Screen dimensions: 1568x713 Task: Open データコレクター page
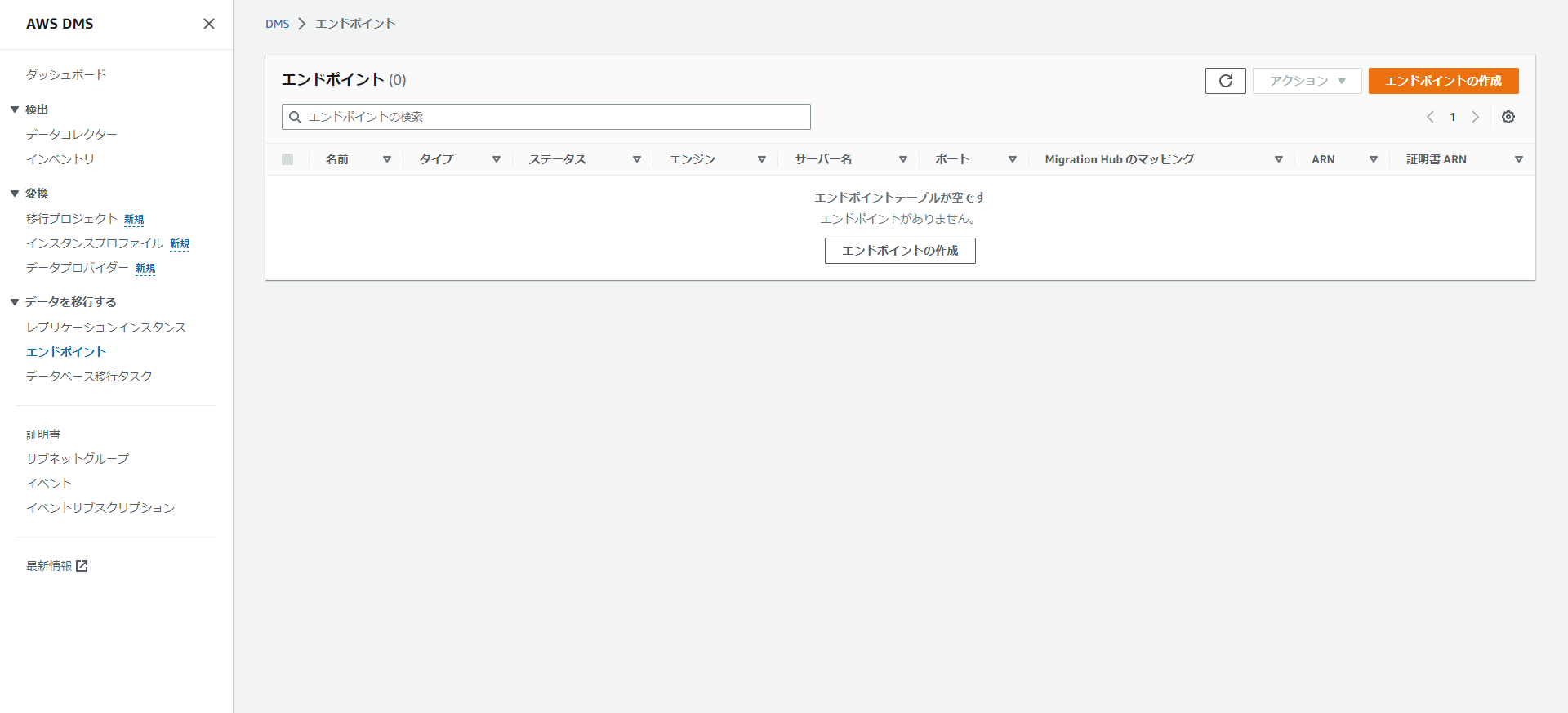tap(72, 134)
